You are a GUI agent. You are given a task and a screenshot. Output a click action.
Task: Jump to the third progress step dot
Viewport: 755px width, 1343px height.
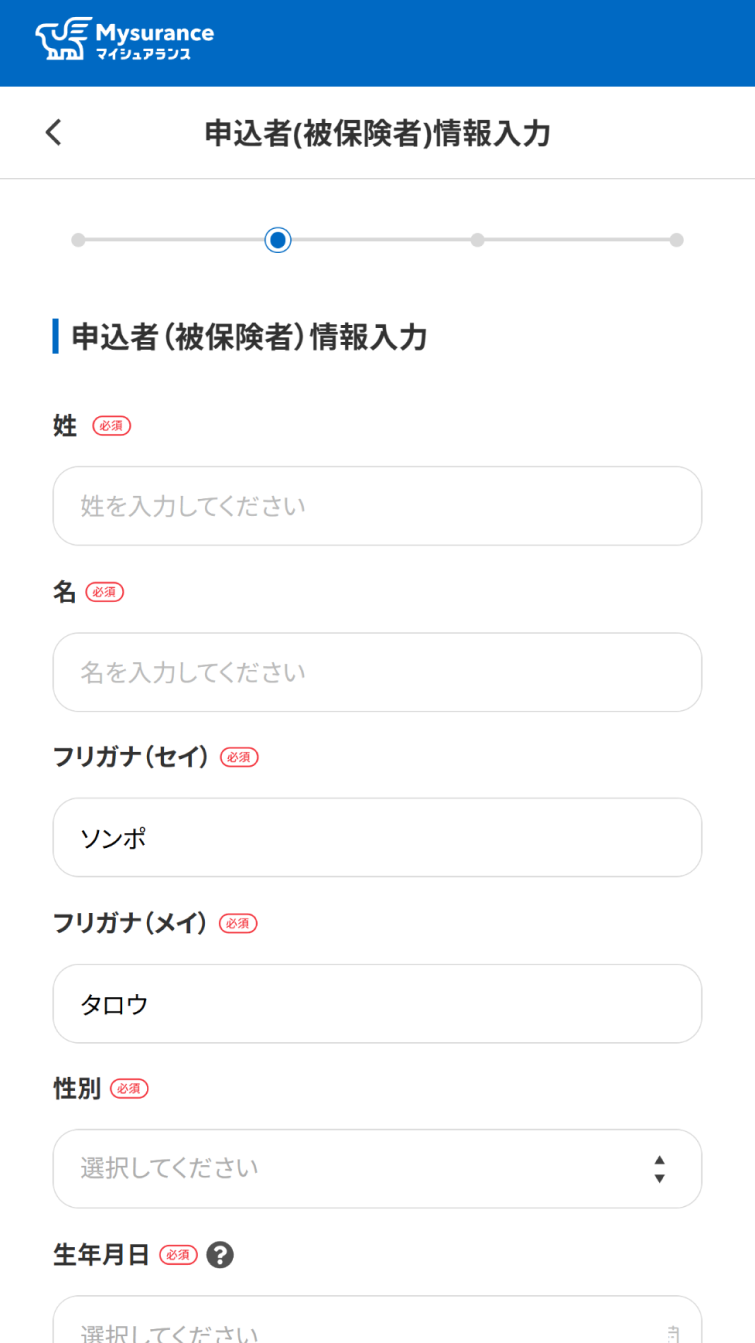click(x=477, y=240)
